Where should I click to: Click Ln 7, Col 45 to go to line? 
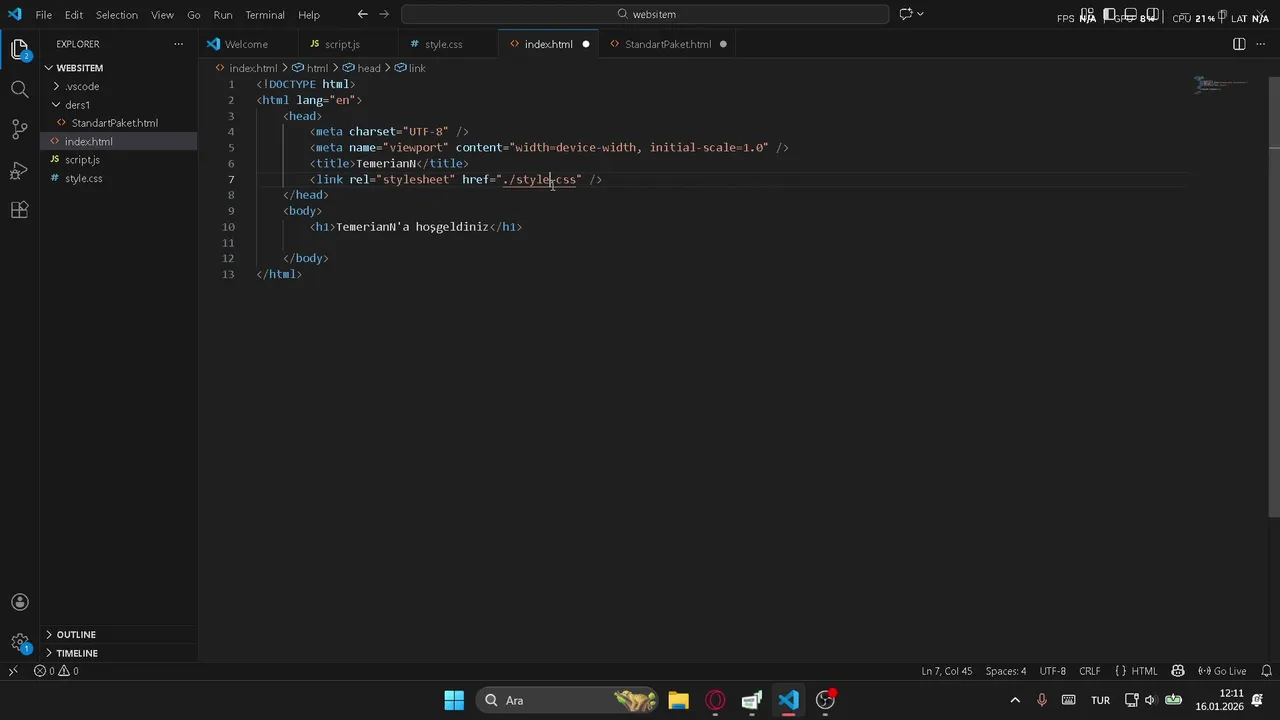(x=946, y=671)
